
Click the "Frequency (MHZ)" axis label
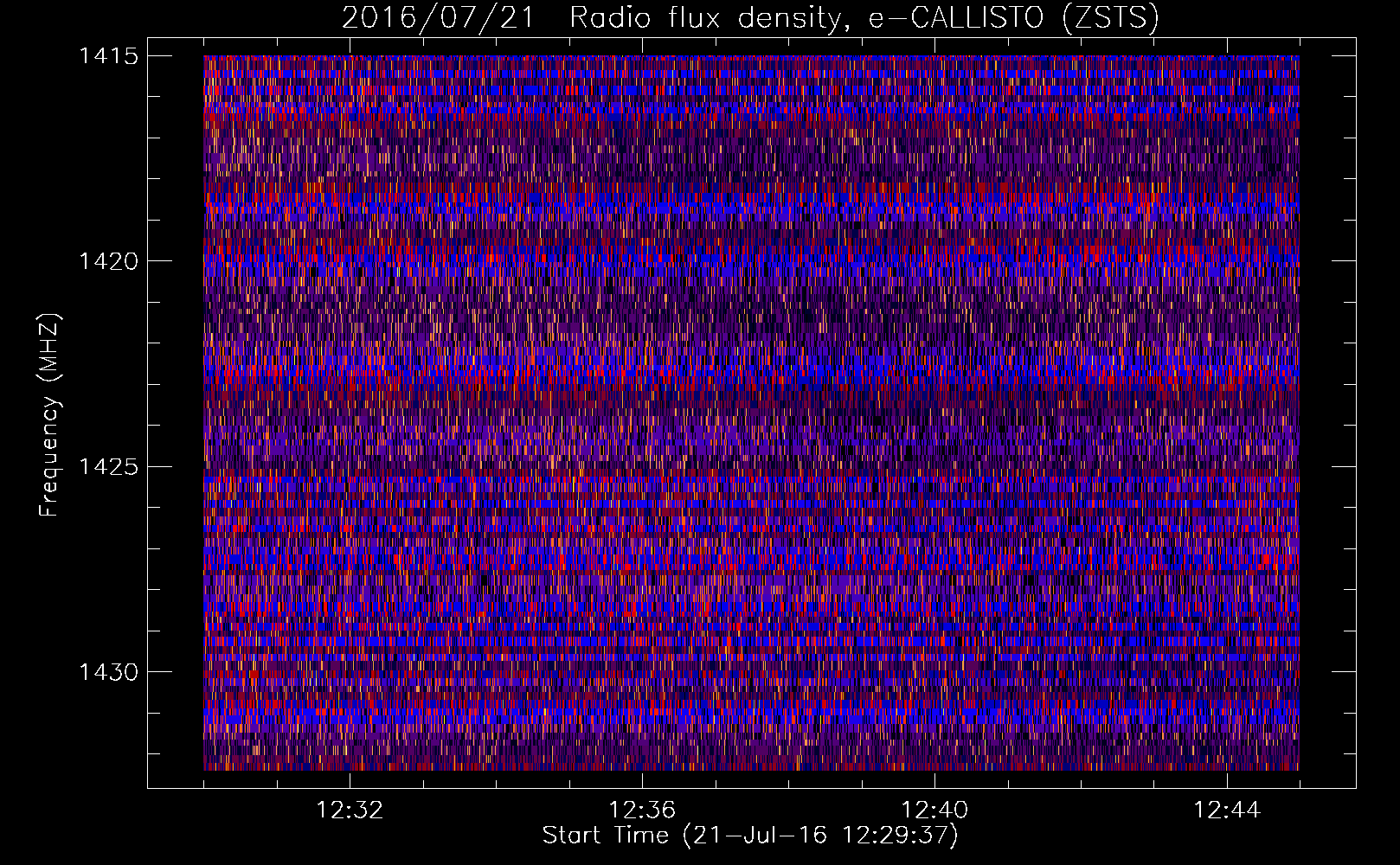(x=50, y=414)
